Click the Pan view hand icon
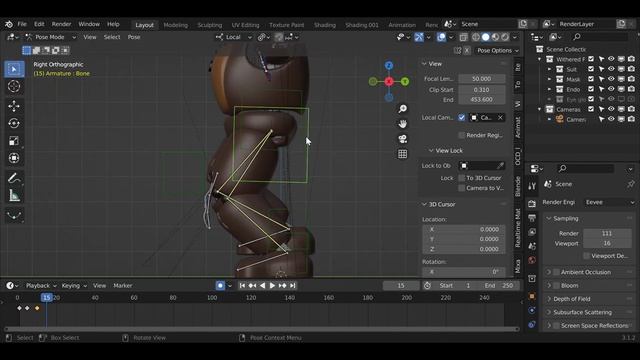This screenshot has height=360, width=640. point(402,124)
